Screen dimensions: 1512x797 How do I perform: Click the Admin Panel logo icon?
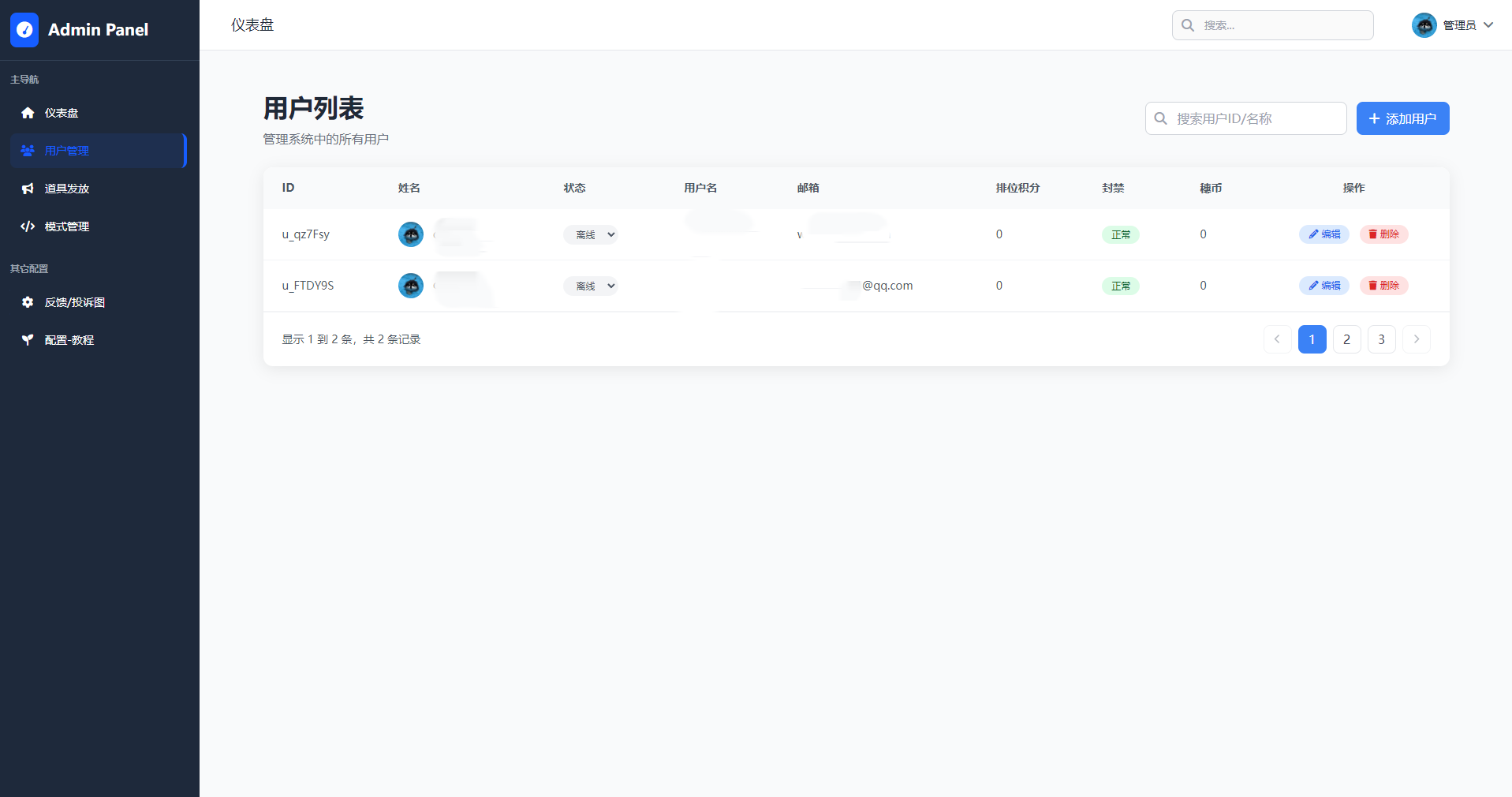click(24, 30)
